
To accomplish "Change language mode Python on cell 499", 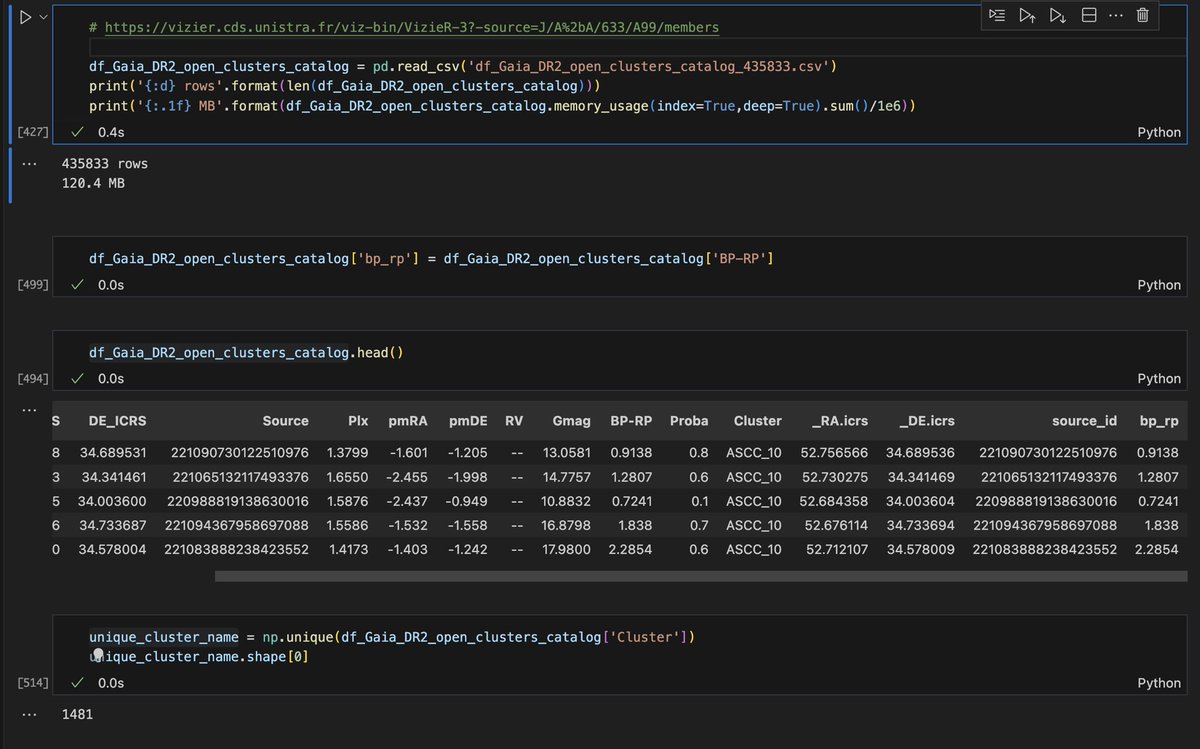I will 1159,285.
